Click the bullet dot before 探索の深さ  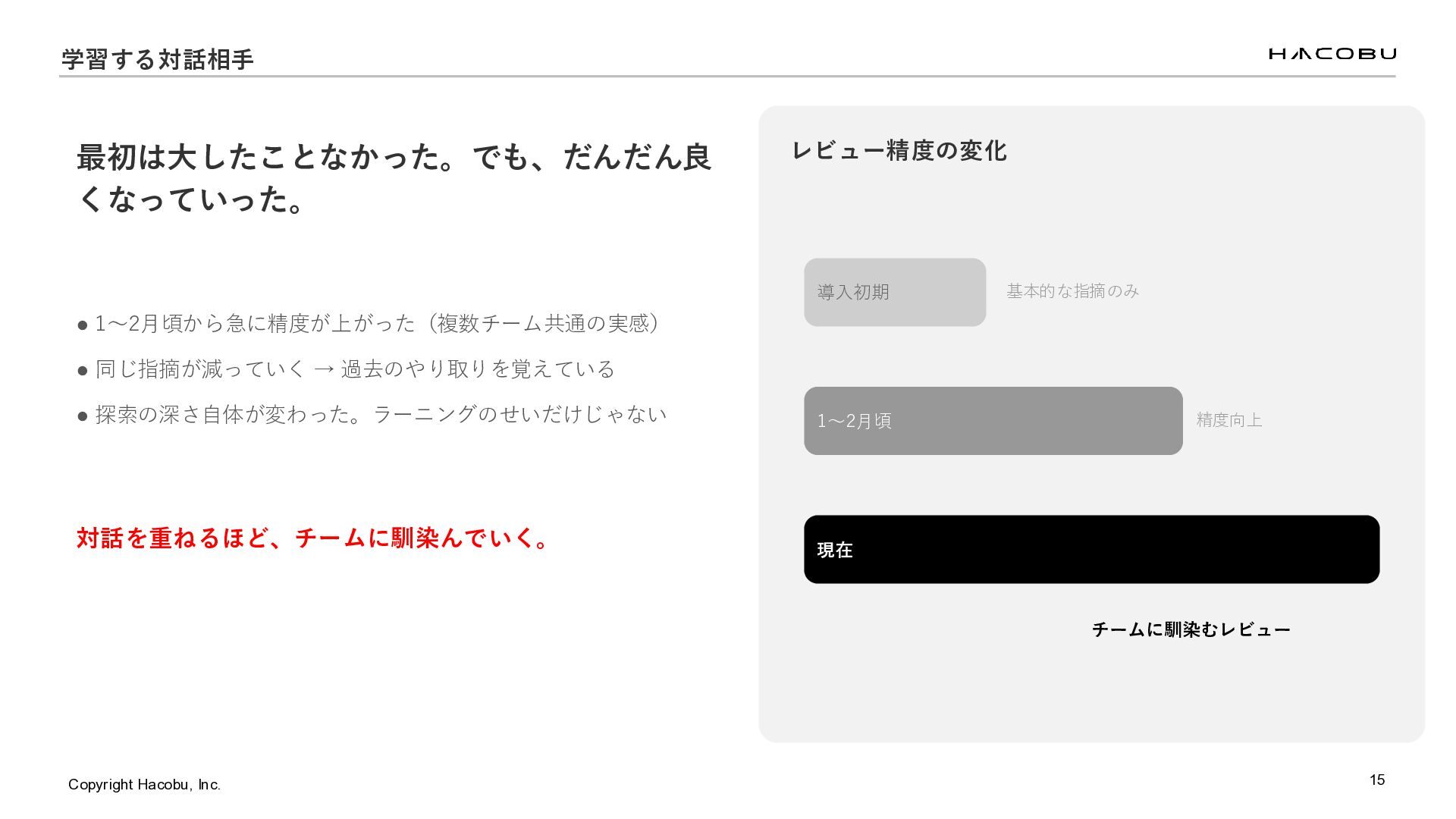tap(83, 416)
